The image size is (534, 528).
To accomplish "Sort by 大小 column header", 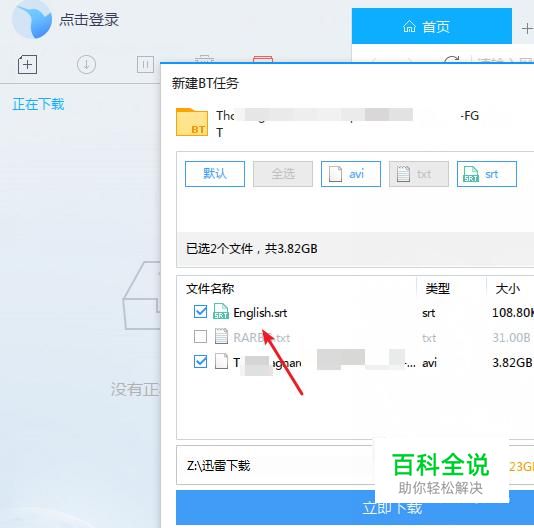I will [508, 289].
